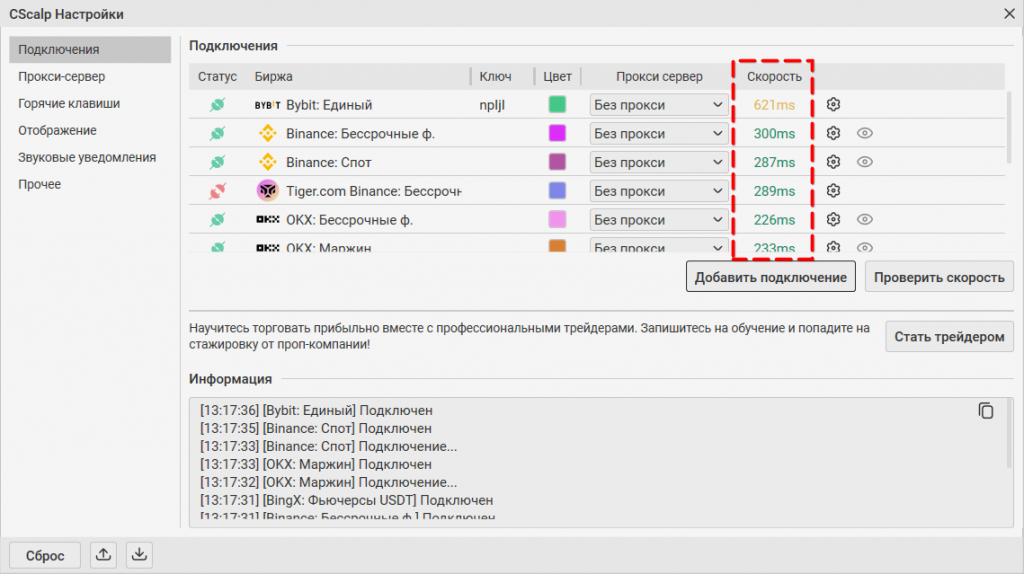Click Добавить подключение button
This screenshot has height=574, width=1024.
pyautogui.click(x=770, y=277)
